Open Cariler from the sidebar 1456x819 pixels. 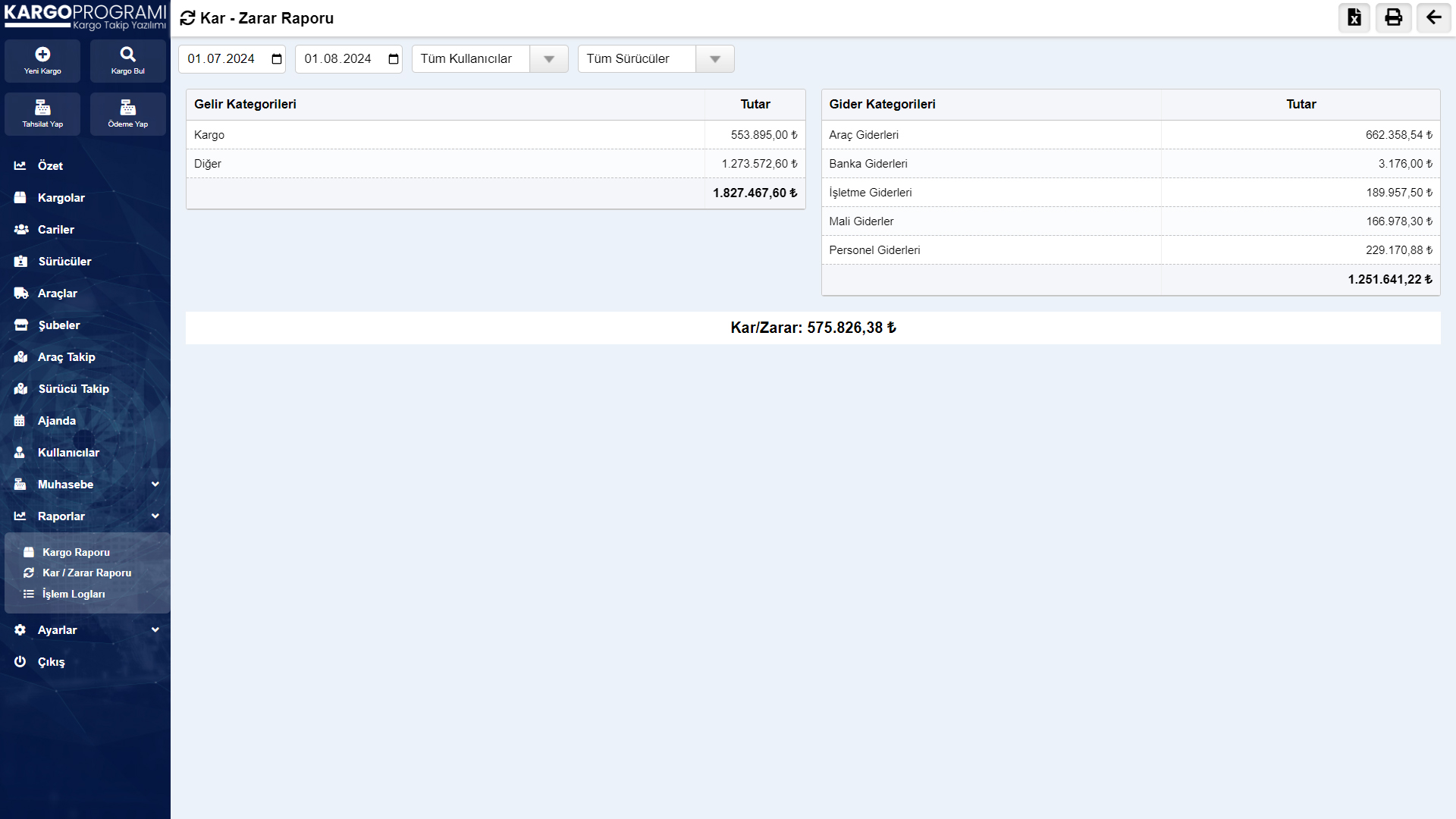click(x=56, y=229)
